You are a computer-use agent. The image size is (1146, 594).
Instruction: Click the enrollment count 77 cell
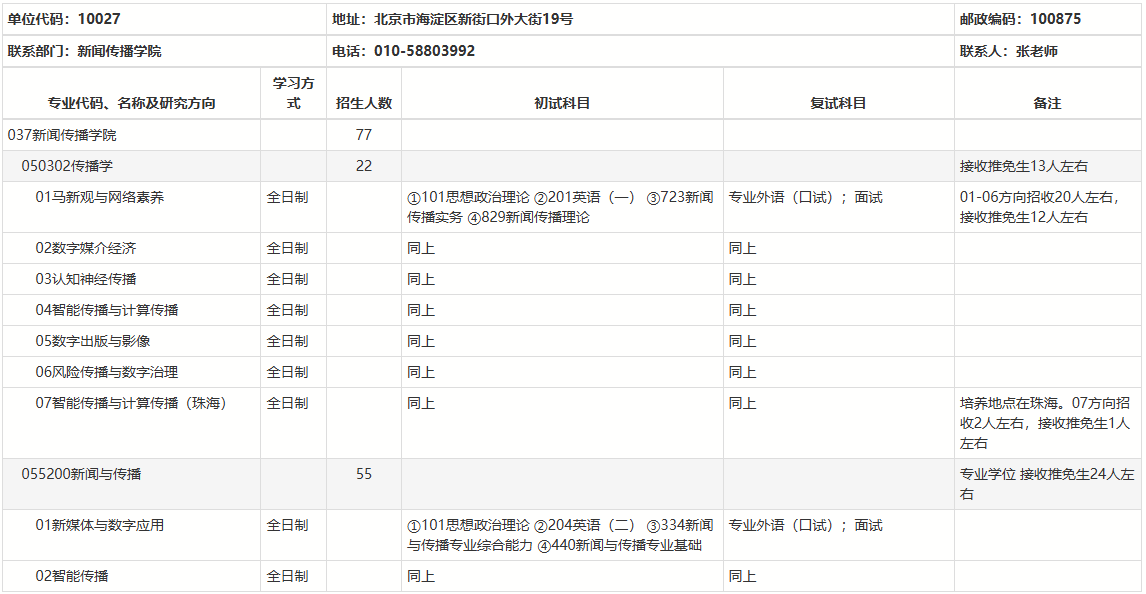[364, 135]
